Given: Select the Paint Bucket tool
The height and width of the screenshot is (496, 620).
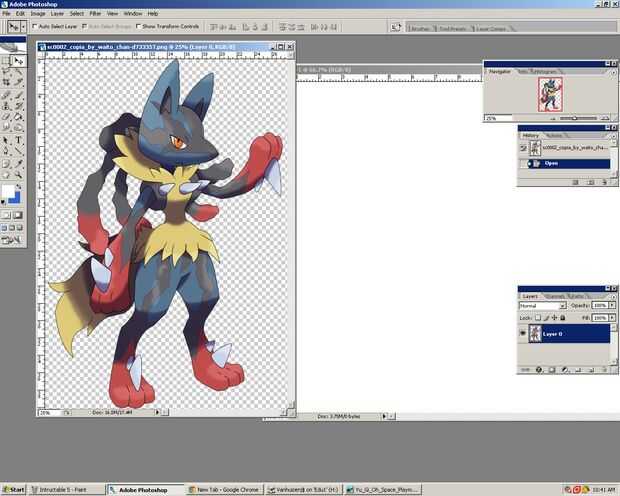Looking at the screenshot, I should [19, 117].
